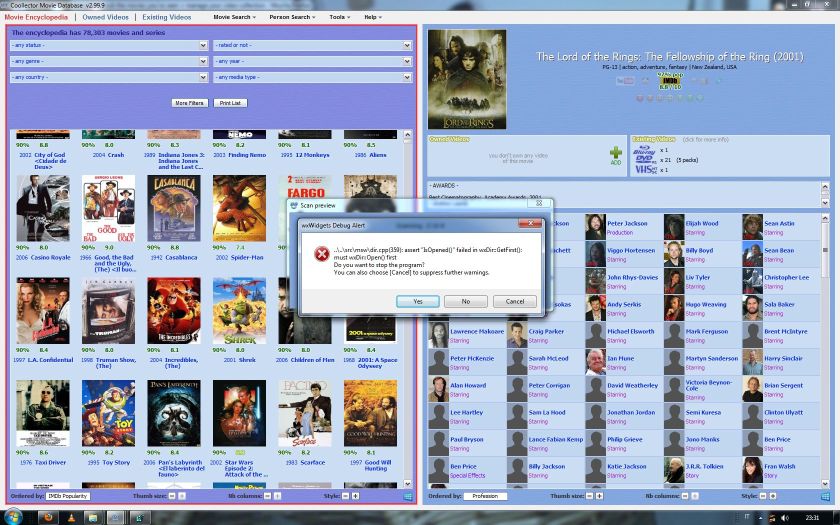
Task: Click minus next to movie list Style
Action: point(346,496)
